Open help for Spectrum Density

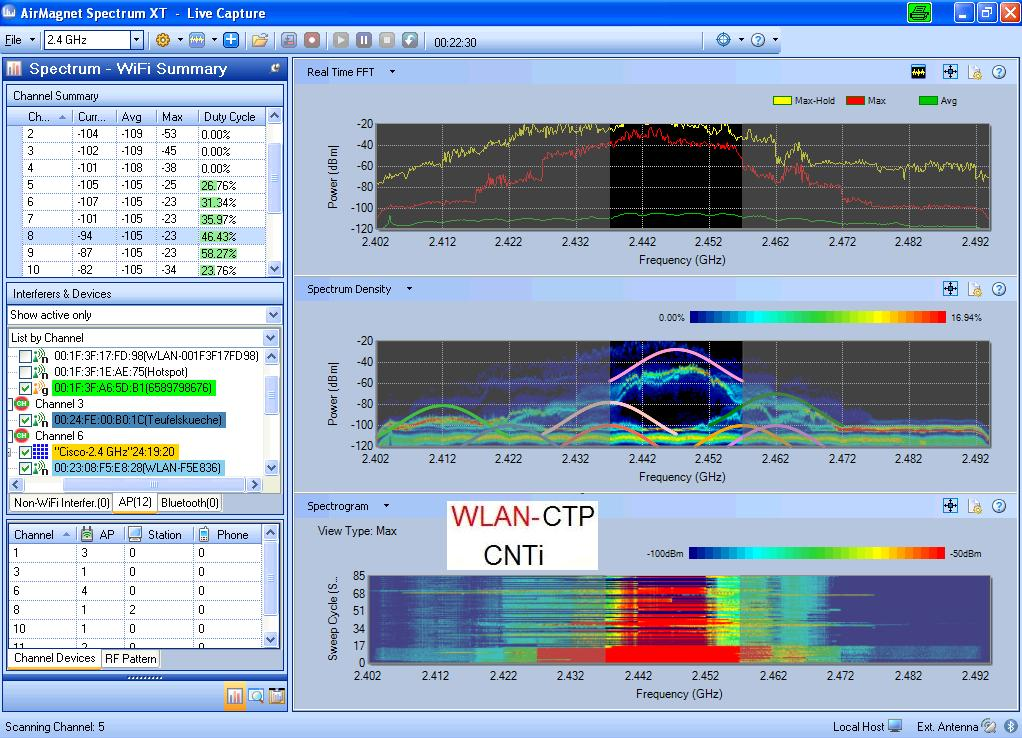999,289
